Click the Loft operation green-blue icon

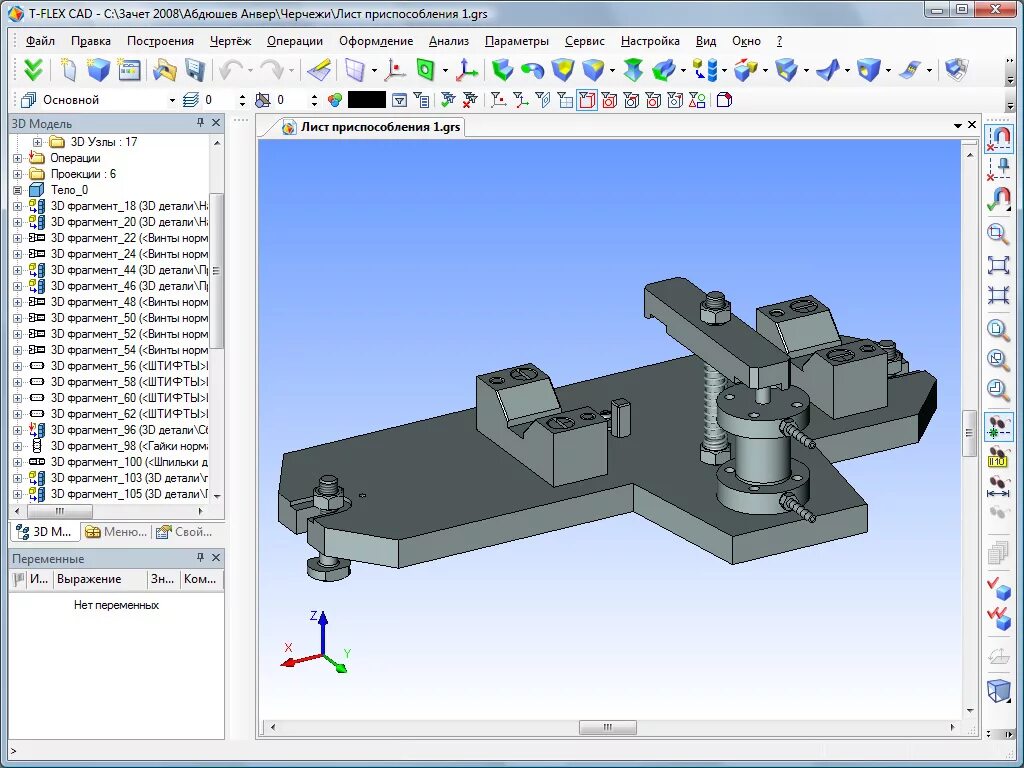tap(633, 69)
